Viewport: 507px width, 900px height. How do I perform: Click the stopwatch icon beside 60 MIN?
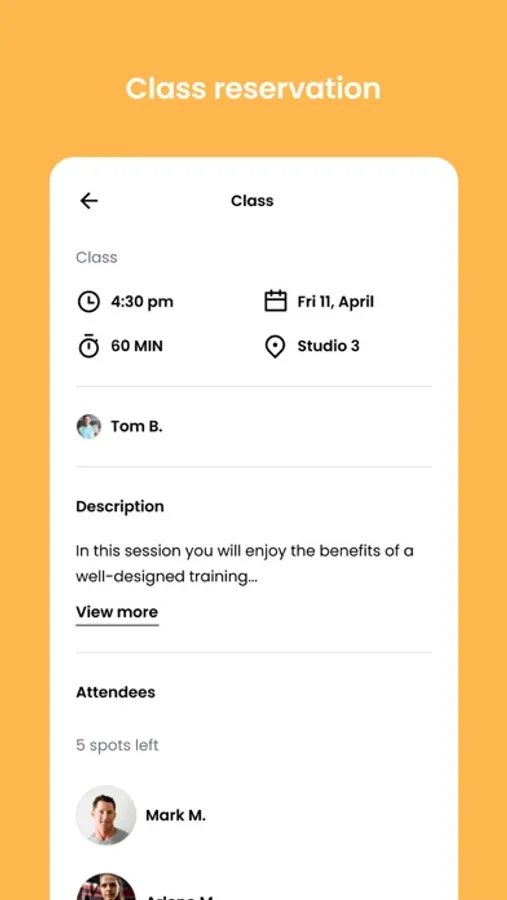tap(88, 346)
